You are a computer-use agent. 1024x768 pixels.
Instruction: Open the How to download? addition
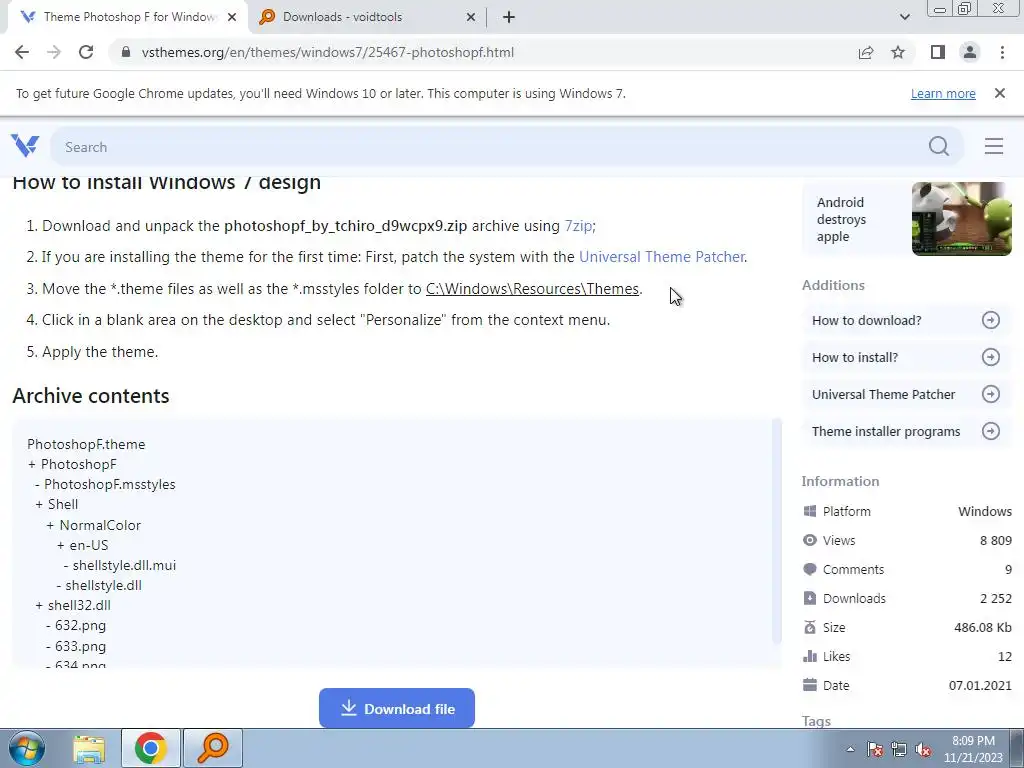pos(906,320)
